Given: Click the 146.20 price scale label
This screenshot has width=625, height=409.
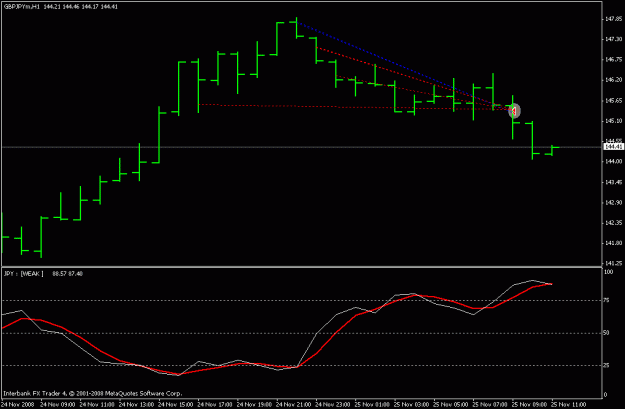Looking at the screenshot, I should click(614, 80).
